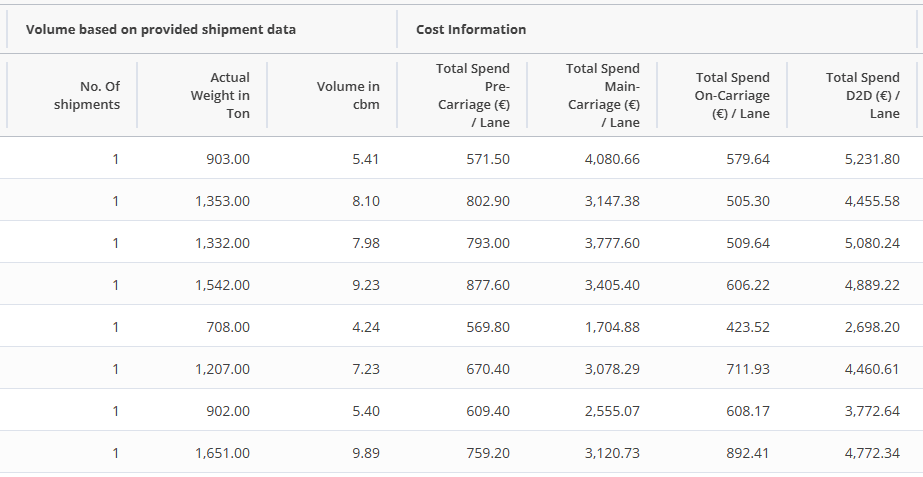923x477 pixels.
Task: Select on-carriage spend 606.22
Action: [748, 285]
